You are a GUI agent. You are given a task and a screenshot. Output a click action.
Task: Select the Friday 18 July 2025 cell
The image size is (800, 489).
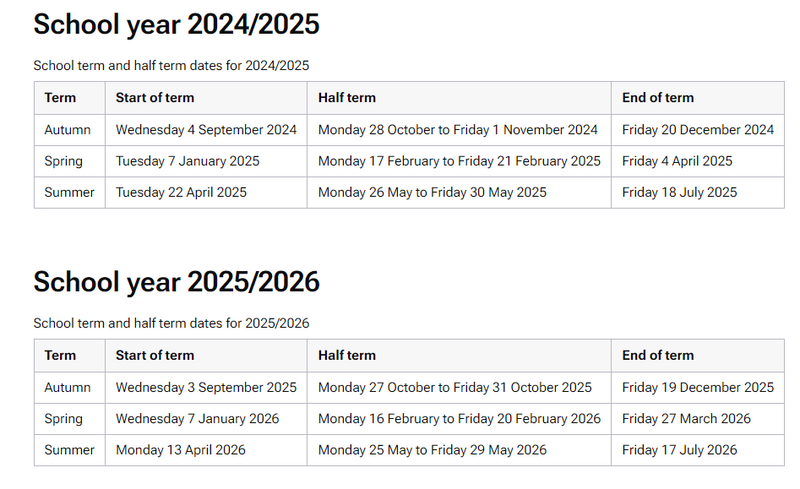click(679, 192)
